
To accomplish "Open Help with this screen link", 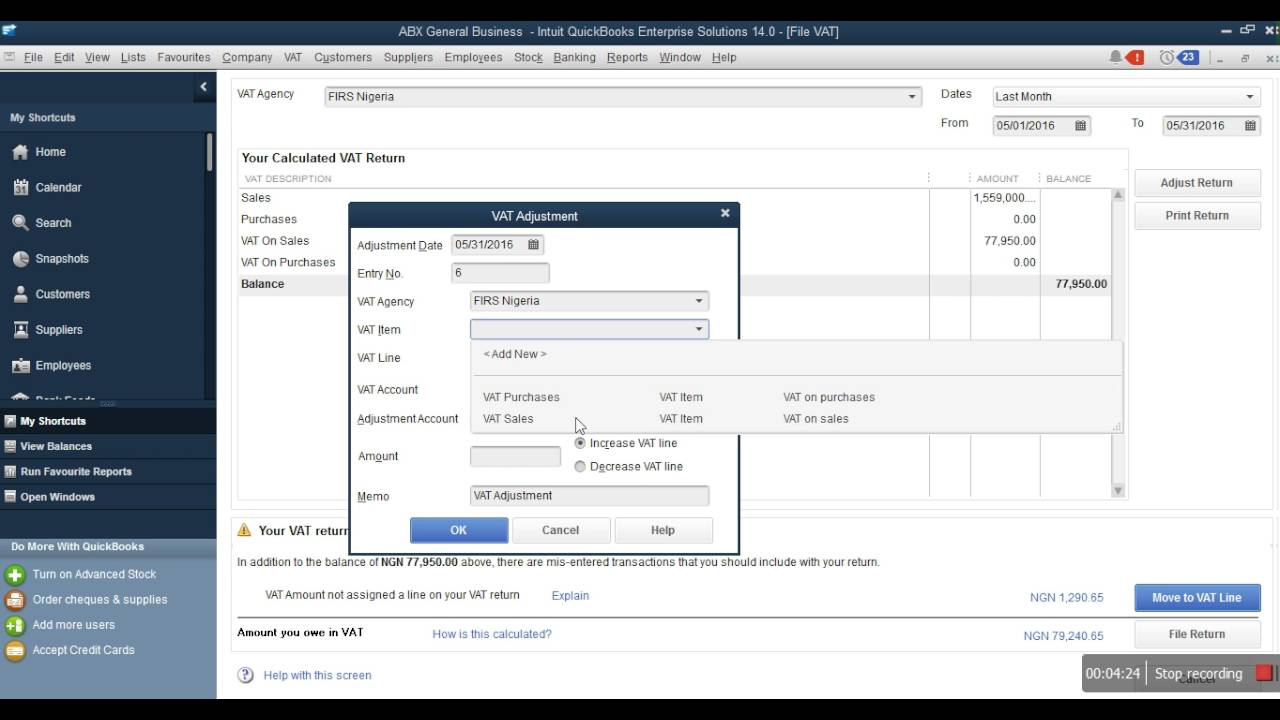I will [x=317, y=676].
